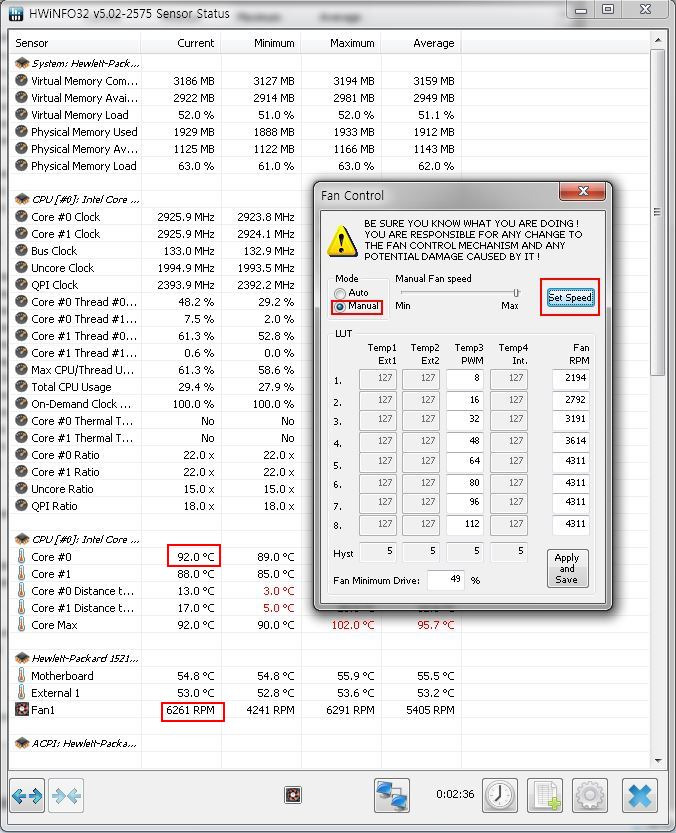The height and width of the screenshot is (833, 676).
Task: Click the Maximum column header
Action: pos(341,43)
